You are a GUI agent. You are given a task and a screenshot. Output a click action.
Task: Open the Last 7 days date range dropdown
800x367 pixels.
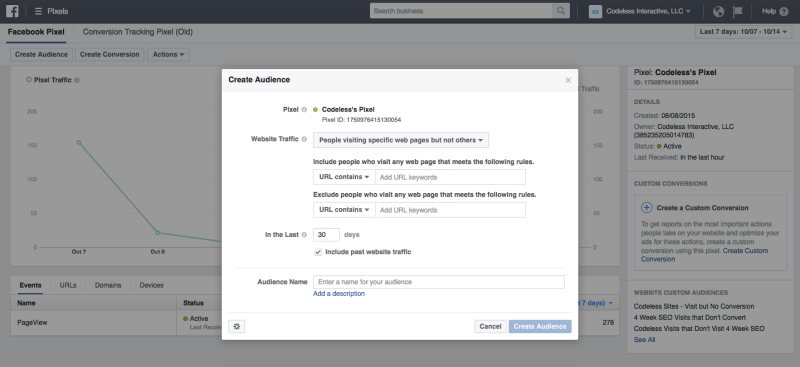(x=744, y=32)
